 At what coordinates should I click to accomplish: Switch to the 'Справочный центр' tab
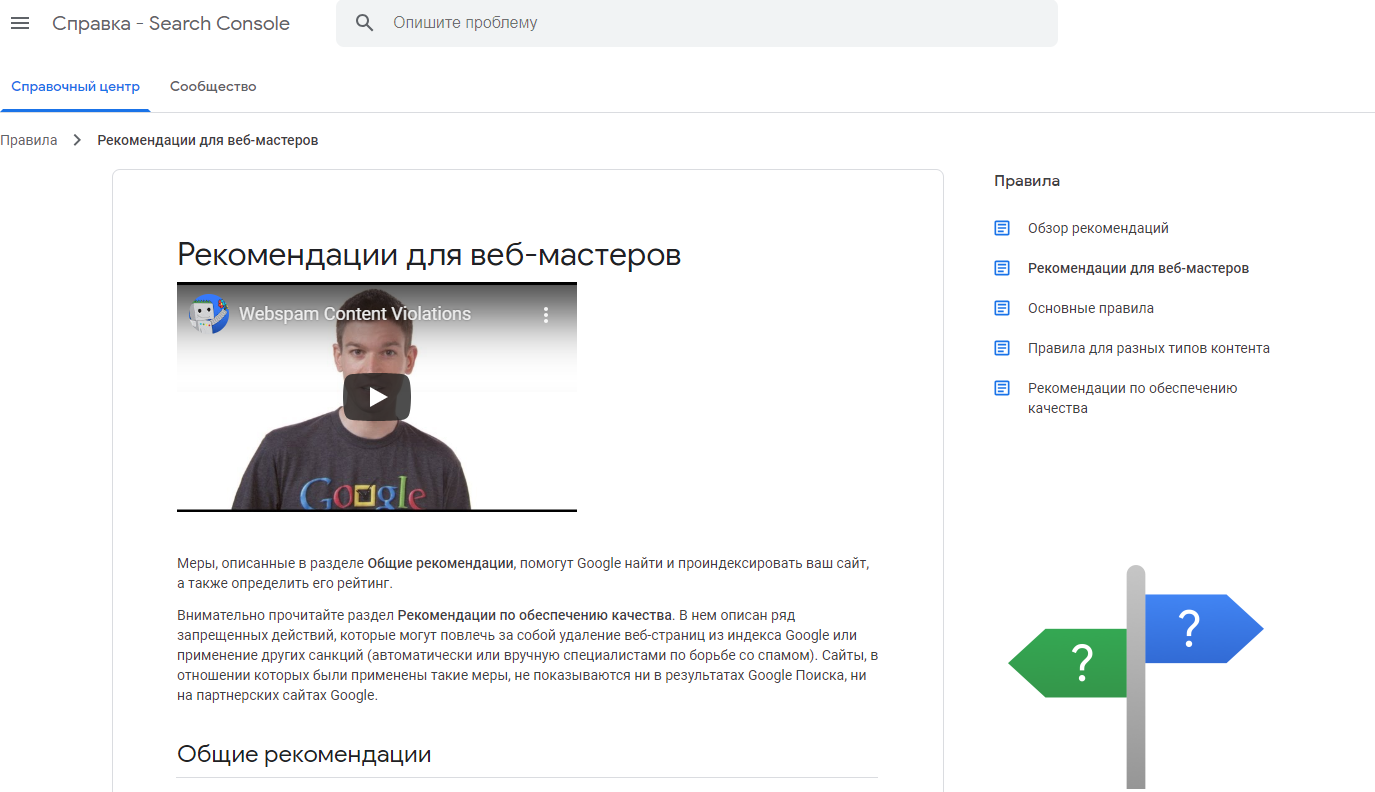(76, 87)
